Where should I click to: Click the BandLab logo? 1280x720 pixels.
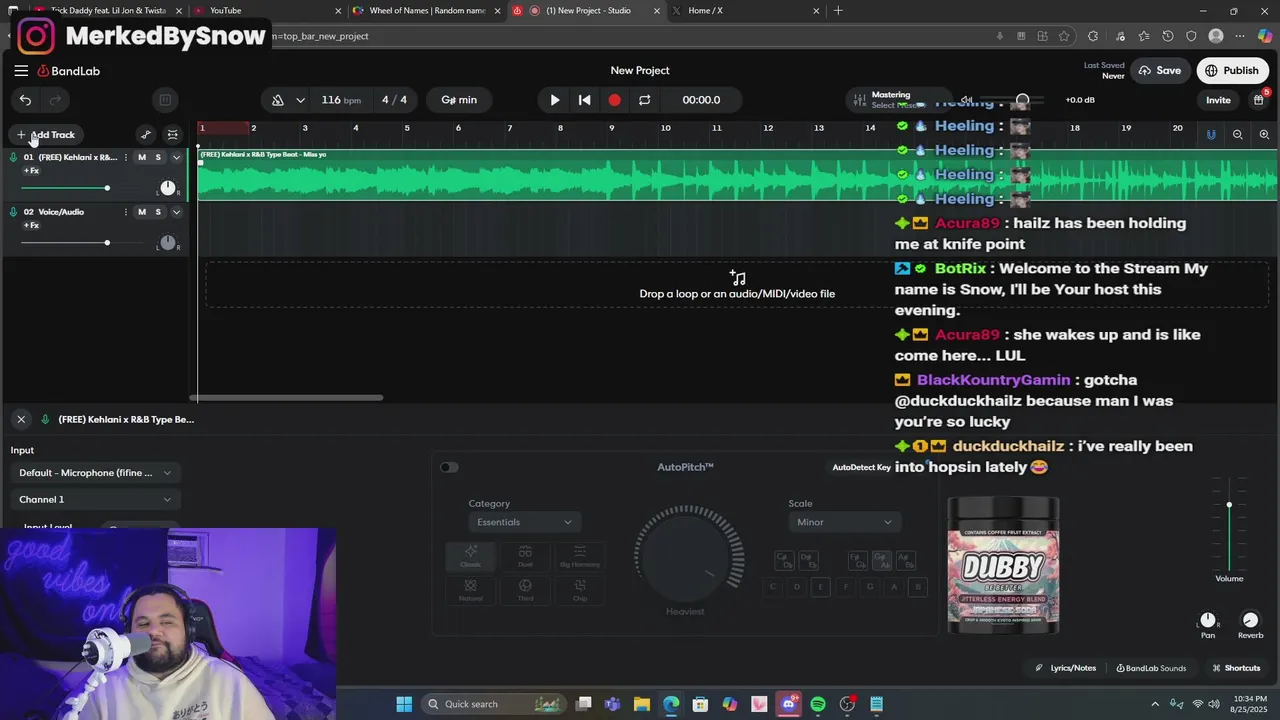[69, 71]
